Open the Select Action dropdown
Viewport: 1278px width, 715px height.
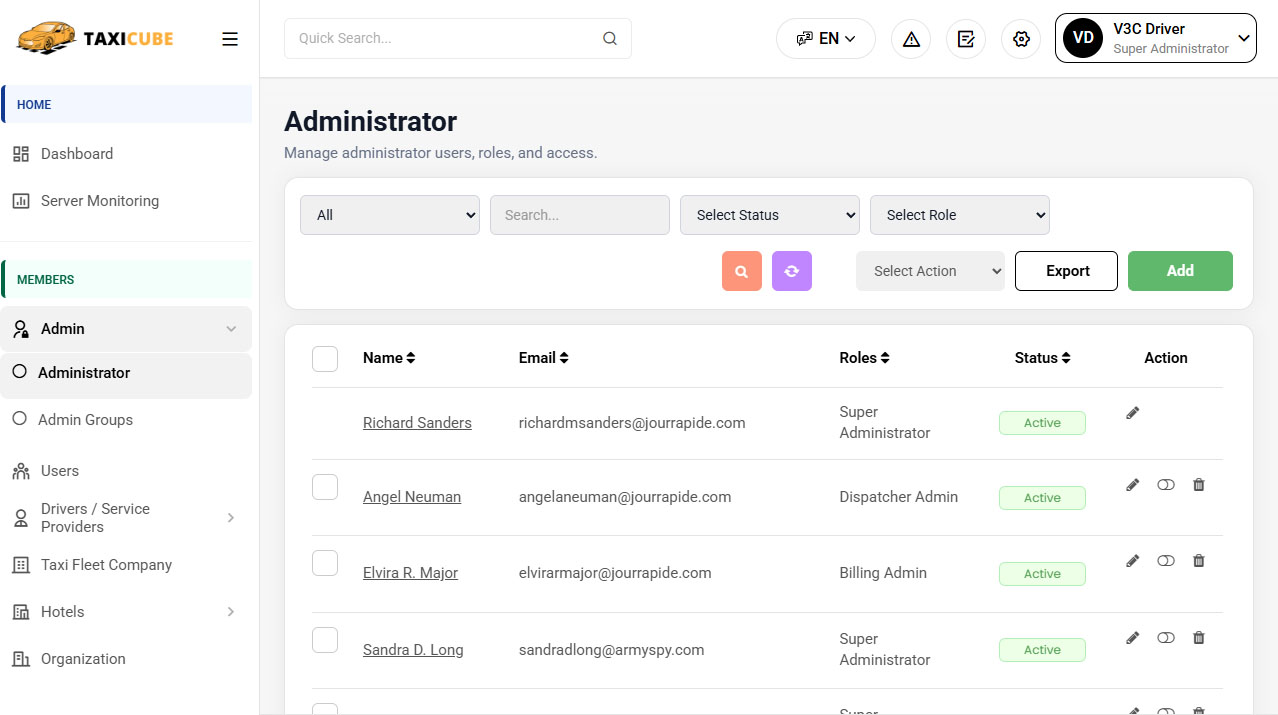[930, 271]
